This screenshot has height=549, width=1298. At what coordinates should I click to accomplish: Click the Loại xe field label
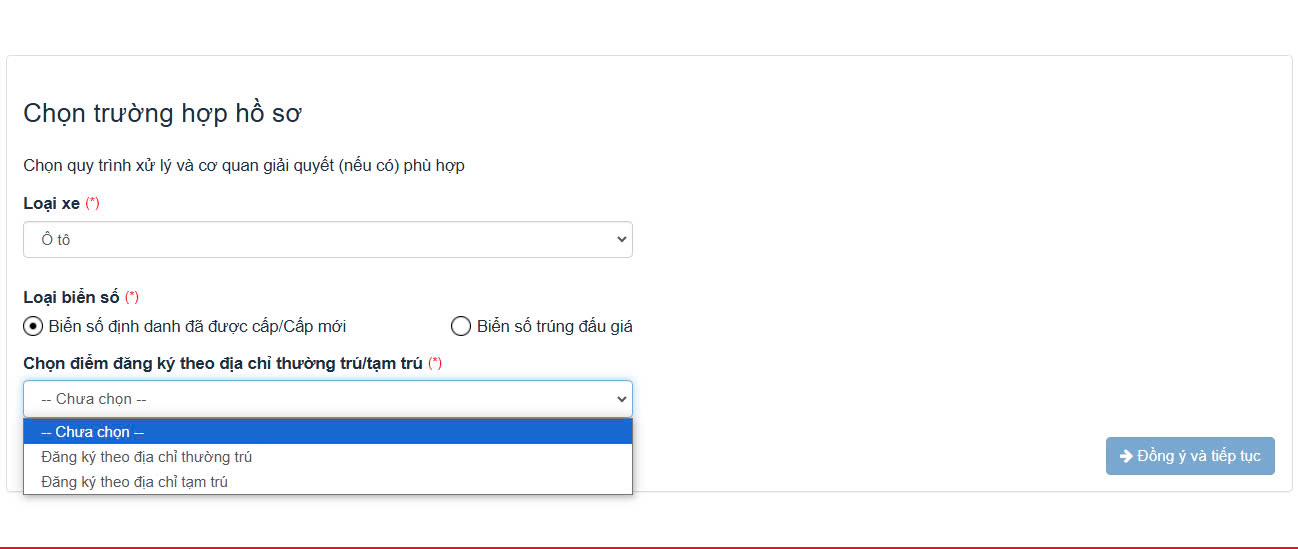(52, 203)
